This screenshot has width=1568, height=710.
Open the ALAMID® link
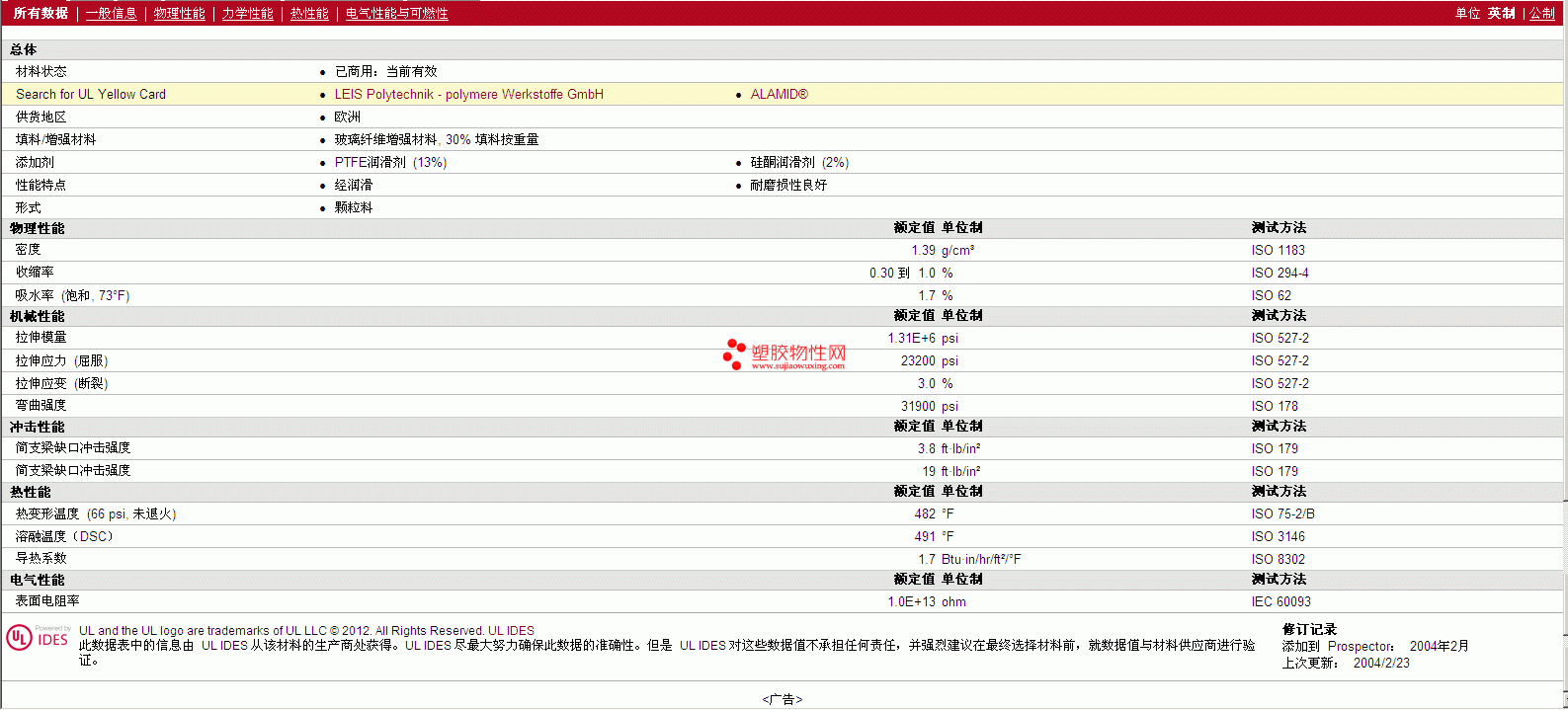[779, 94]
